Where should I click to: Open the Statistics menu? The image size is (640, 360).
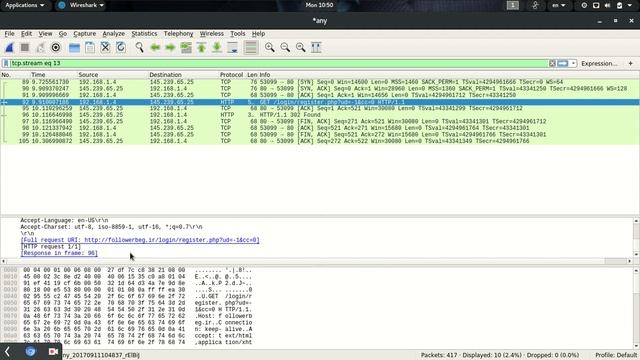(x=144, y=33)
